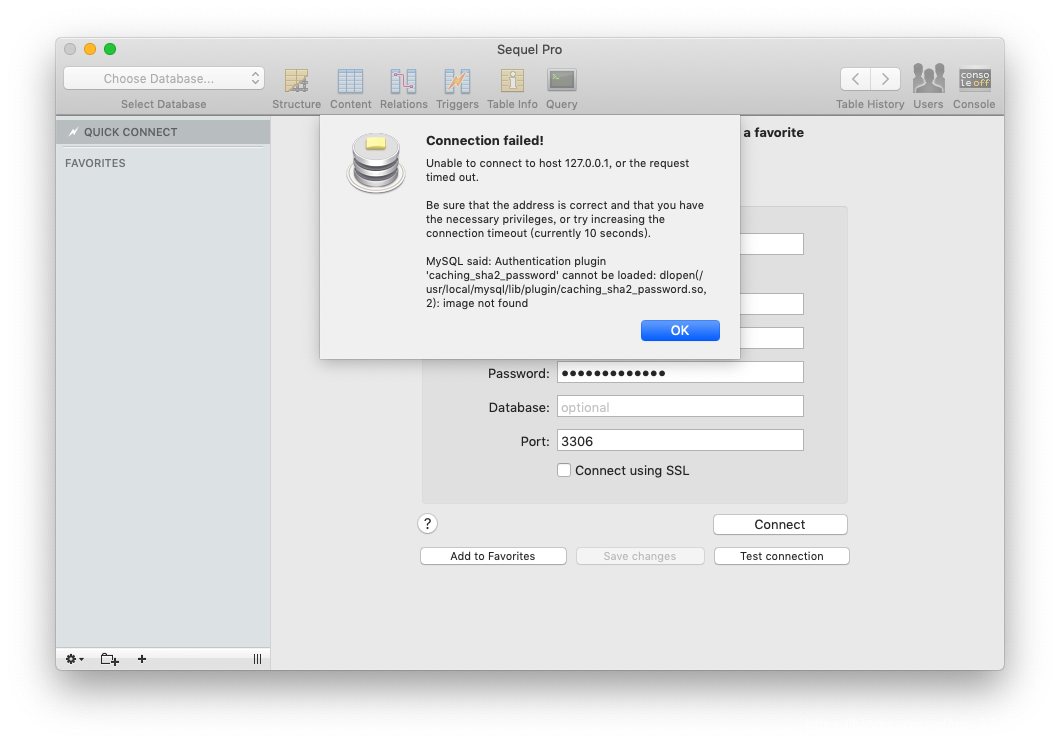Click the 'Connection failed!' heading
Screen dimensions: 1060x744
tap(485, 141)
